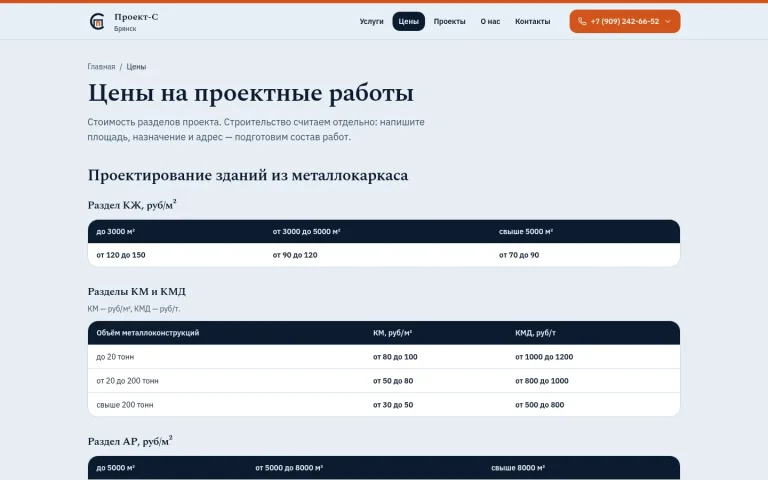Click column header свыше 5000 м²

point(526,232)
